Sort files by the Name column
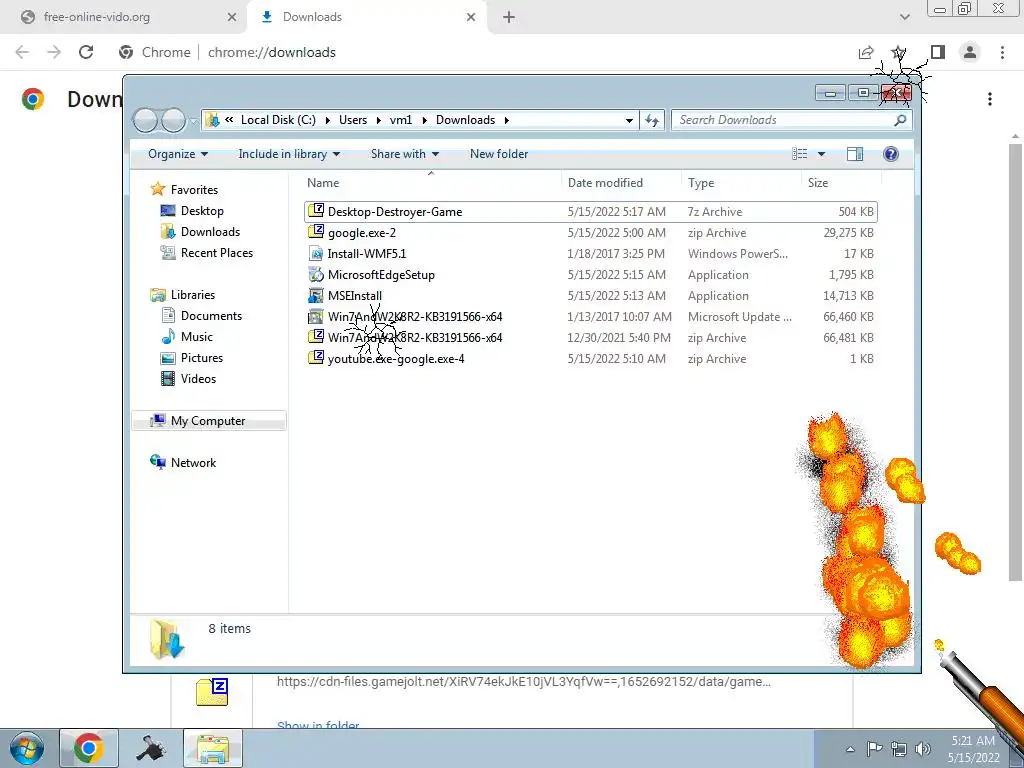 (431, 183)
